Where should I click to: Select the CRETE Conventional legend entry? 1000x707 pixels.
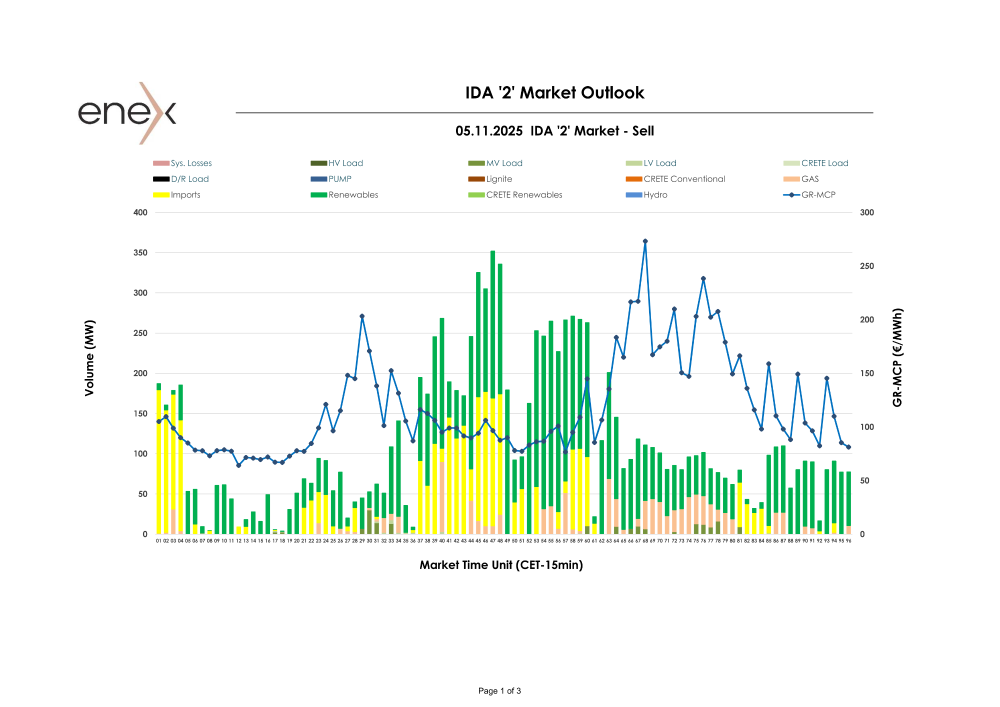[683, 179]
